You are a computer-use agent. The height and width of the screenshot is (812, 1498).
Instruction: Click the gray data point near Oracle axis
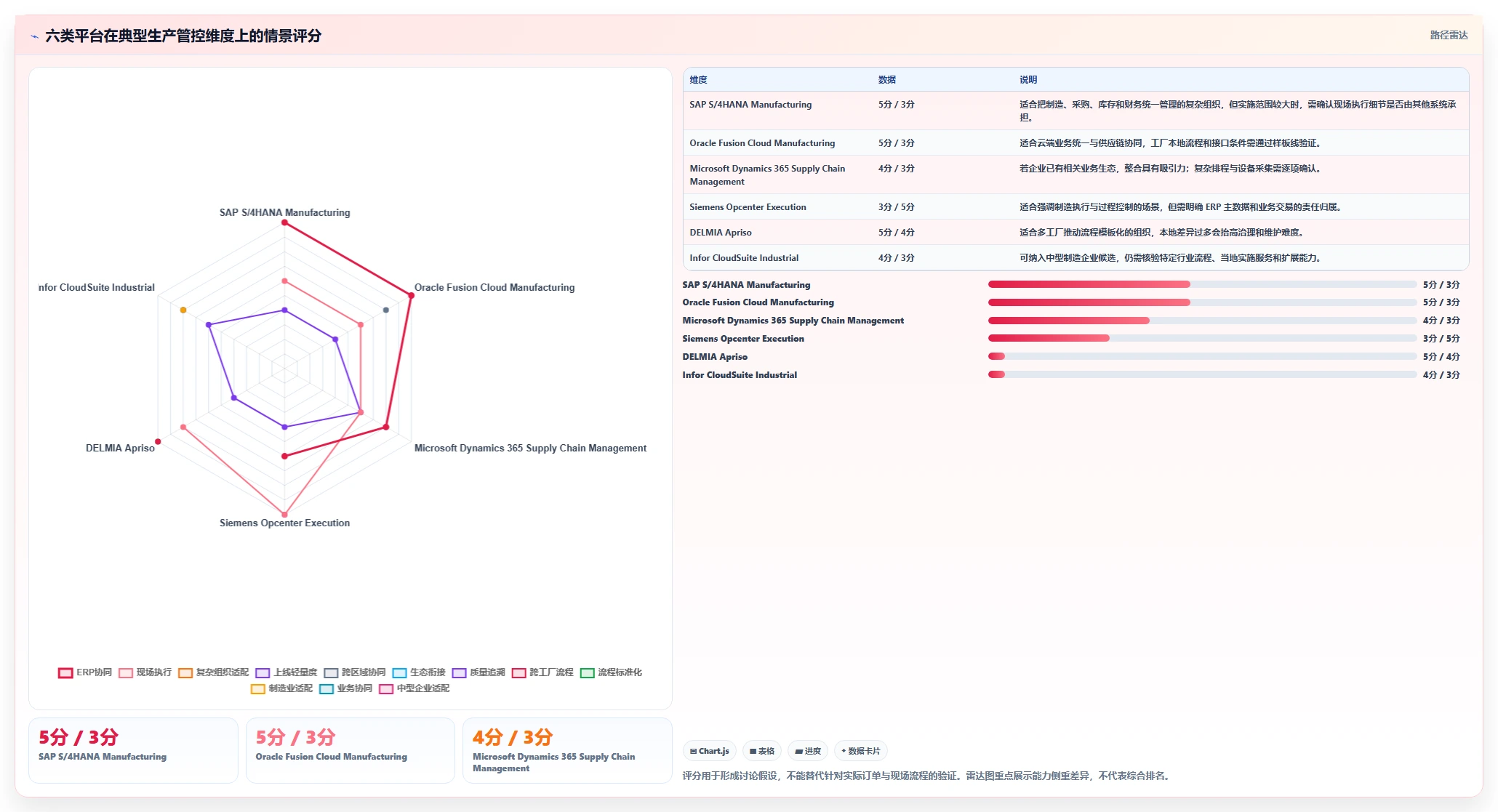[386, 310]
